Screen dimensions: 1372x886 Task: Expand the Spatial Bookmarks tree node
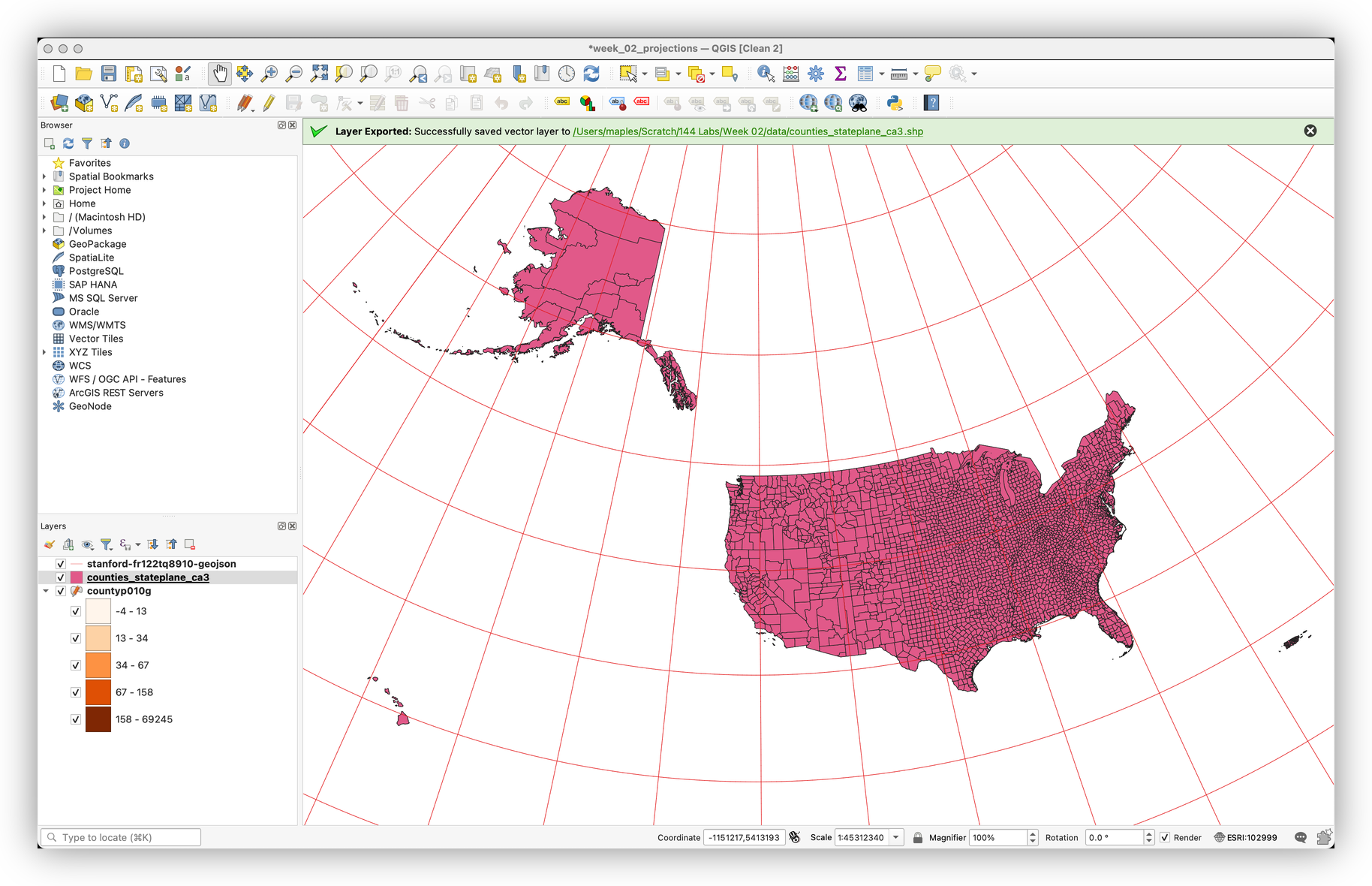pyautogui.click(x=44, y=176)
